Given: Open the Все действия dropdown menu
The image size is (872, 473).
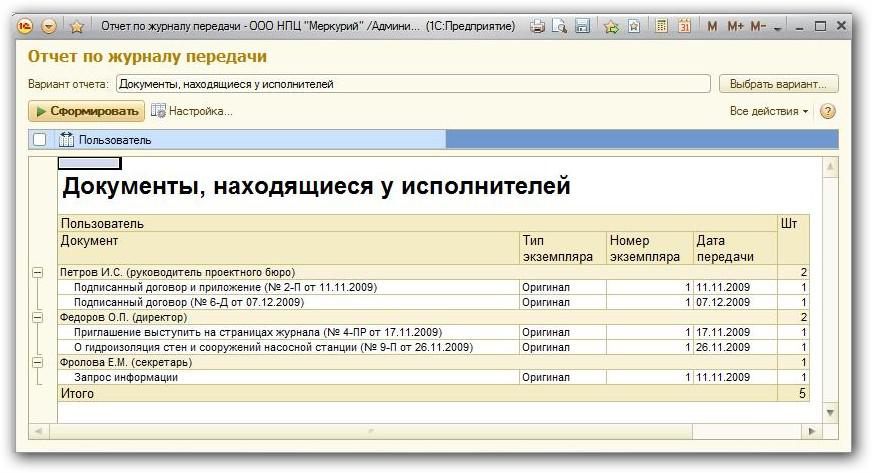Looking at the screenshot, I should [x=769, y=111].
